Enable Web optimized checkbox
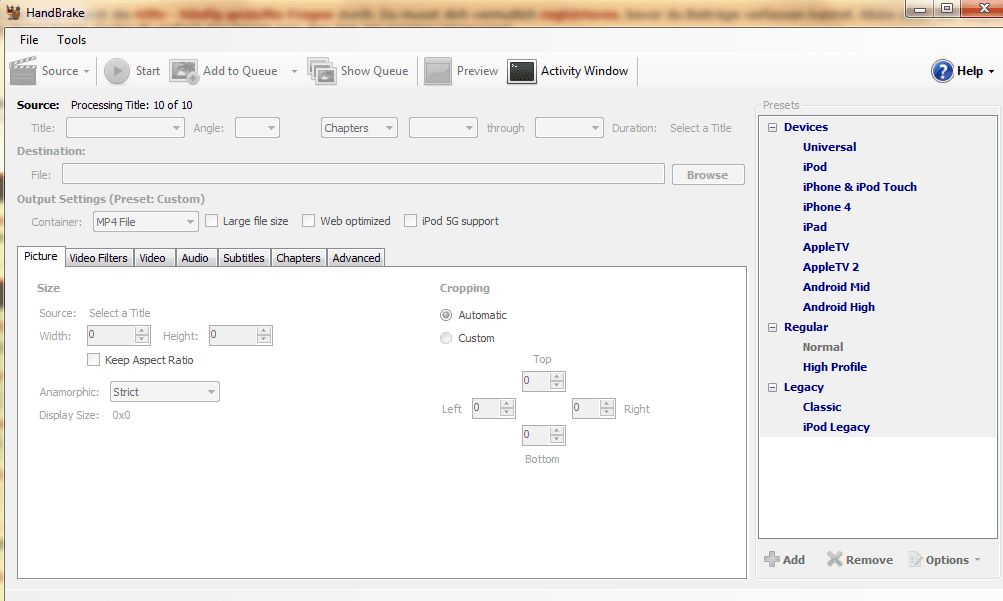Image resolution: width=1003 pixels, height=601 pixels. click(x=308, y=221)
